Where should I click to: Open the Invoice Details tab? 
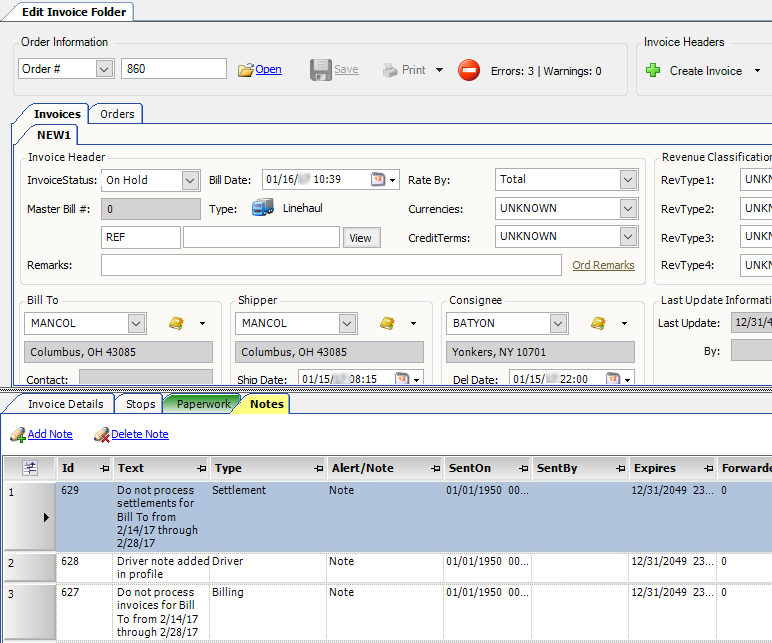coord(65,404)
